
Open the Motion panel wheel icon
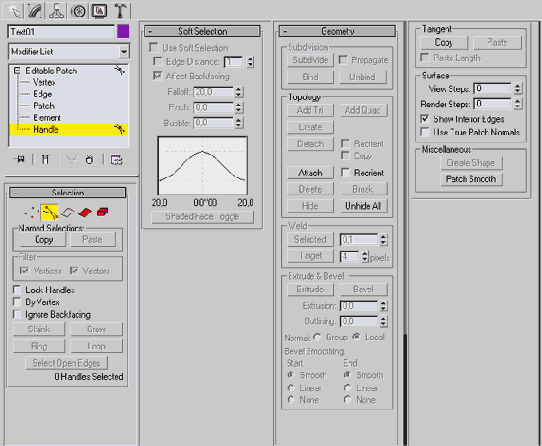pyautogui.click(x=78, y=10)
